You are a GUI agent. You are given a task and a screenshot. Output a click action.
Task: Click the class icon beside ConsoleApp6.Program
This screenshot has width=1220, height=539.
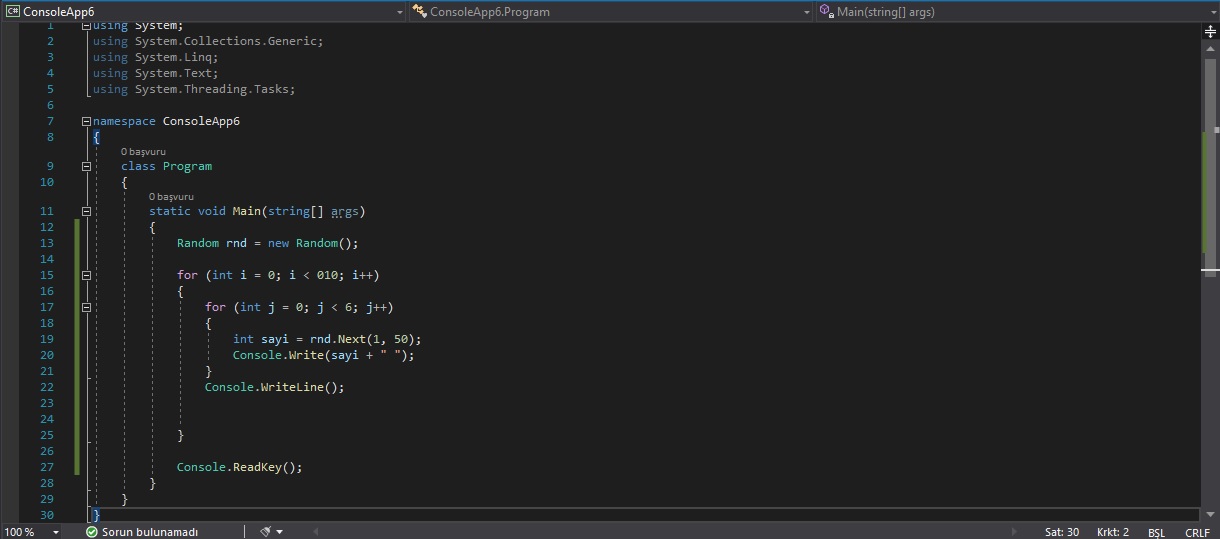click(419, 12)
